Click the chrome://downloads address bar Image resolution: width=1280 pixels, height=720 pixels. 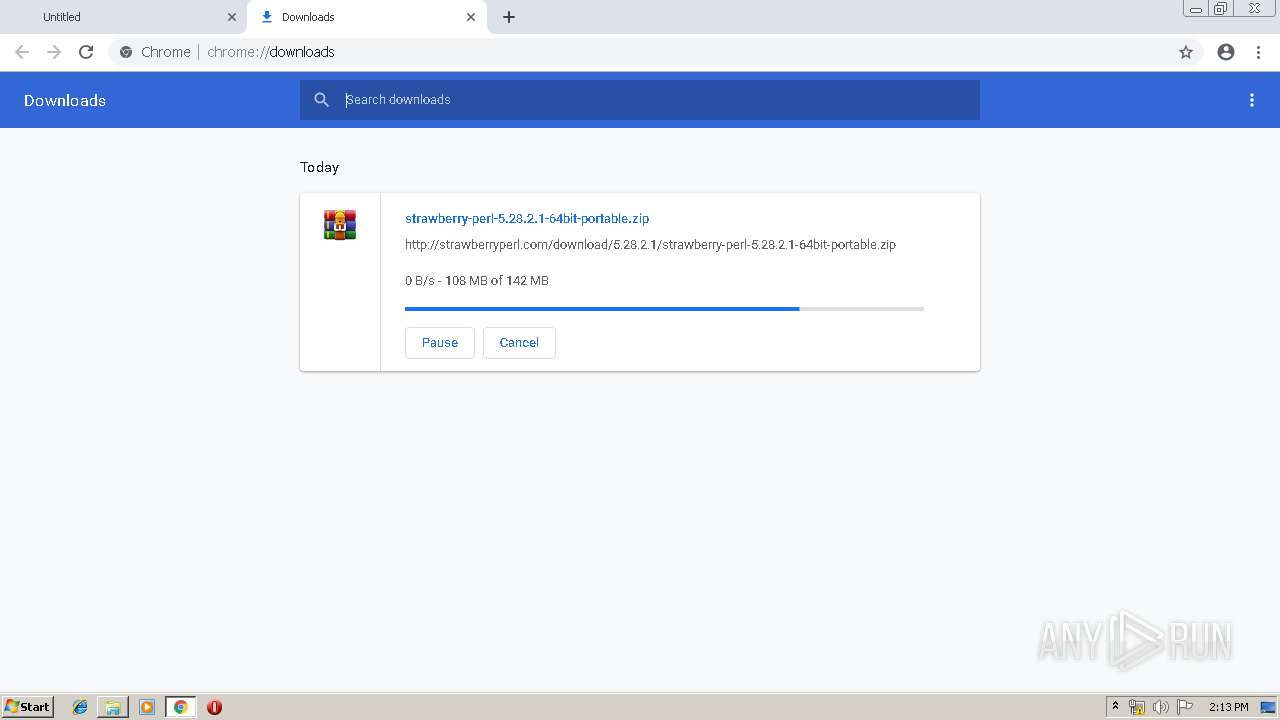(x=640, y=52)
